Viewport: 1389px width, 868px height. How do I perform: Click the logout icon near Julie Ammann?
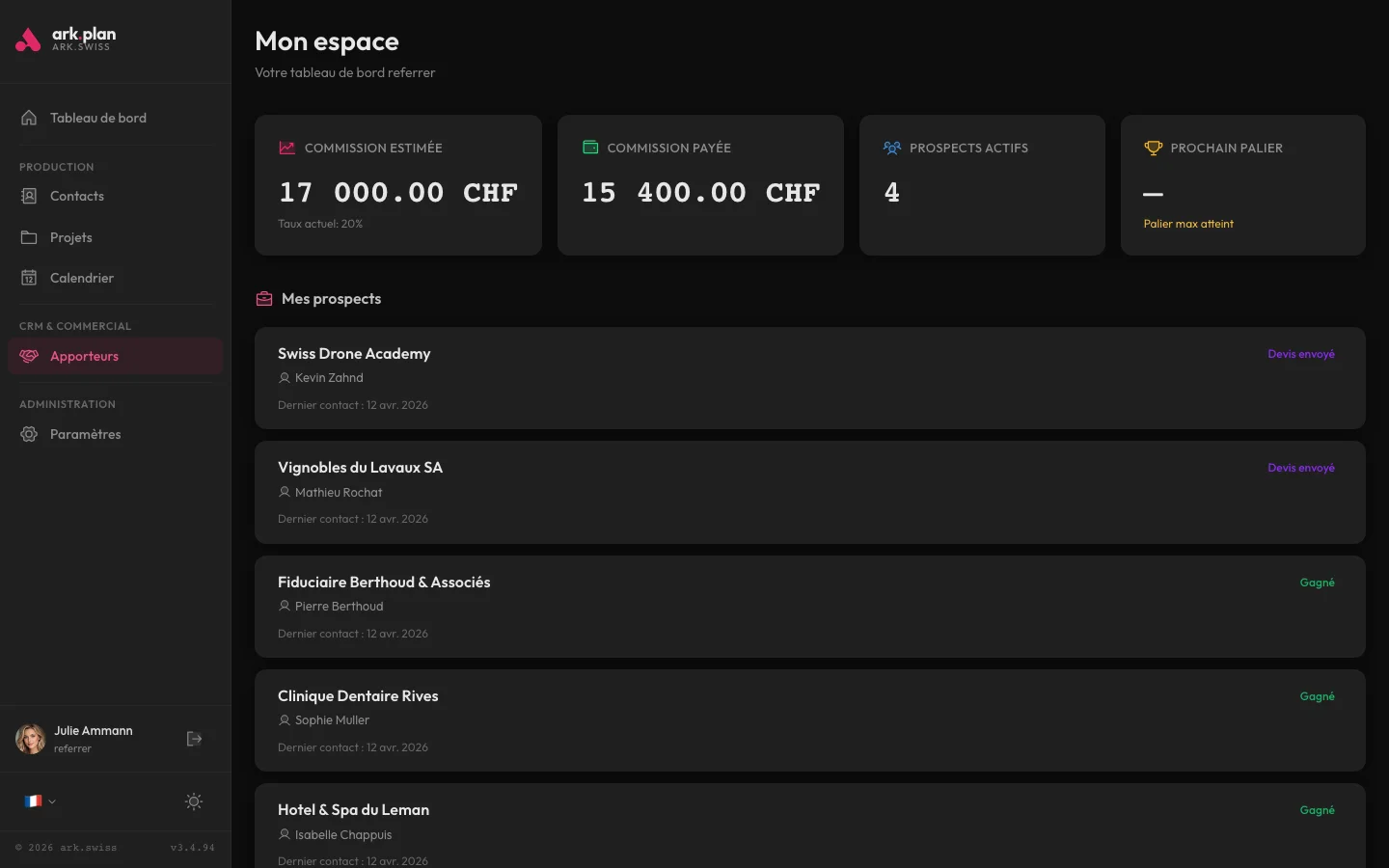pos(194,739)
